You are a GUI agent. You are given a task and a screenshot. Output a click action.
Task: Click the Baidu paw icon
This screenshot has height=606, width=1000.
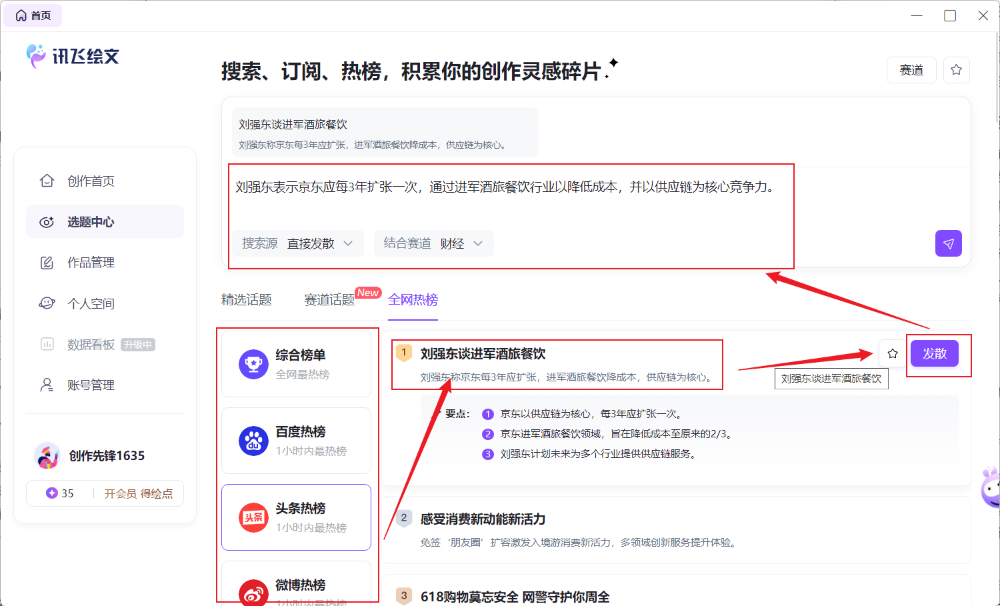pos(253,440)
